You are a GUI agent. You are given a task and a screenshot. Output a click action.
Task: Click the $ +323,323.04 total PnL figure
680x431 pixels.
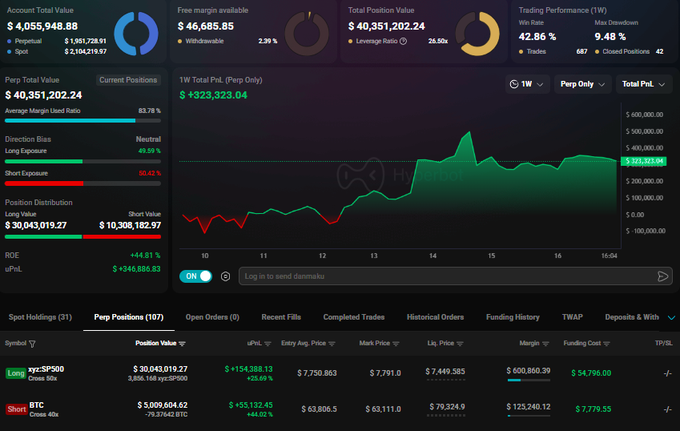(x=213, y=95)
